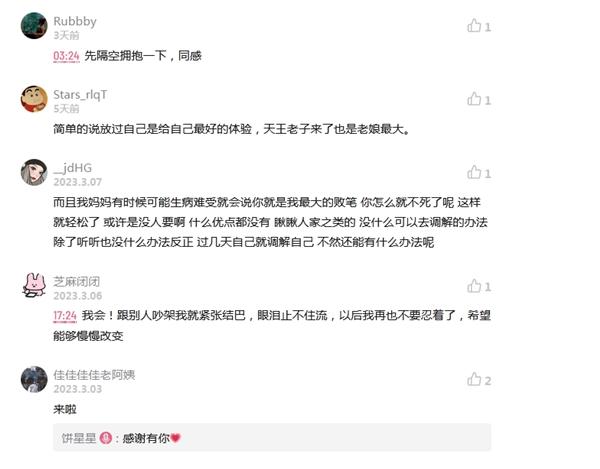Viewport: 600px width, 469px height.
Task: Like 佳佳佳佳老阿姨's comment with thumbs-up
Action: 474,379
